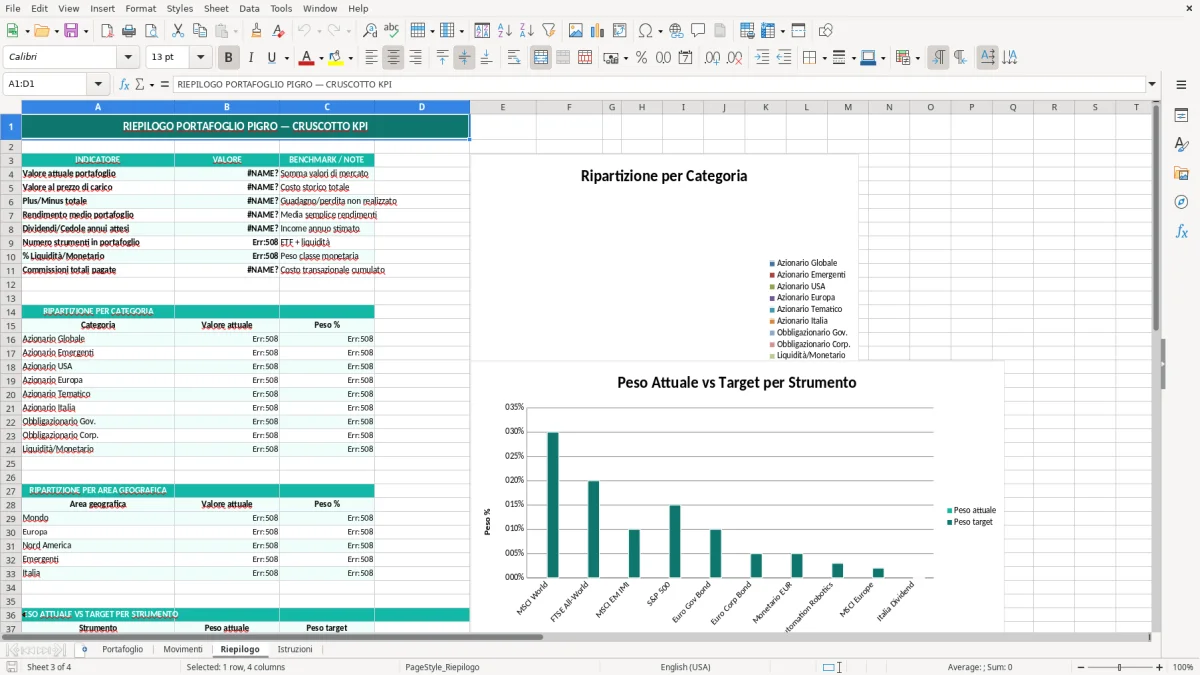Switch to the Istruzioni sheet tab
Screen dimensions: 1200x675
pyautogui.click(x=295, y=649)
